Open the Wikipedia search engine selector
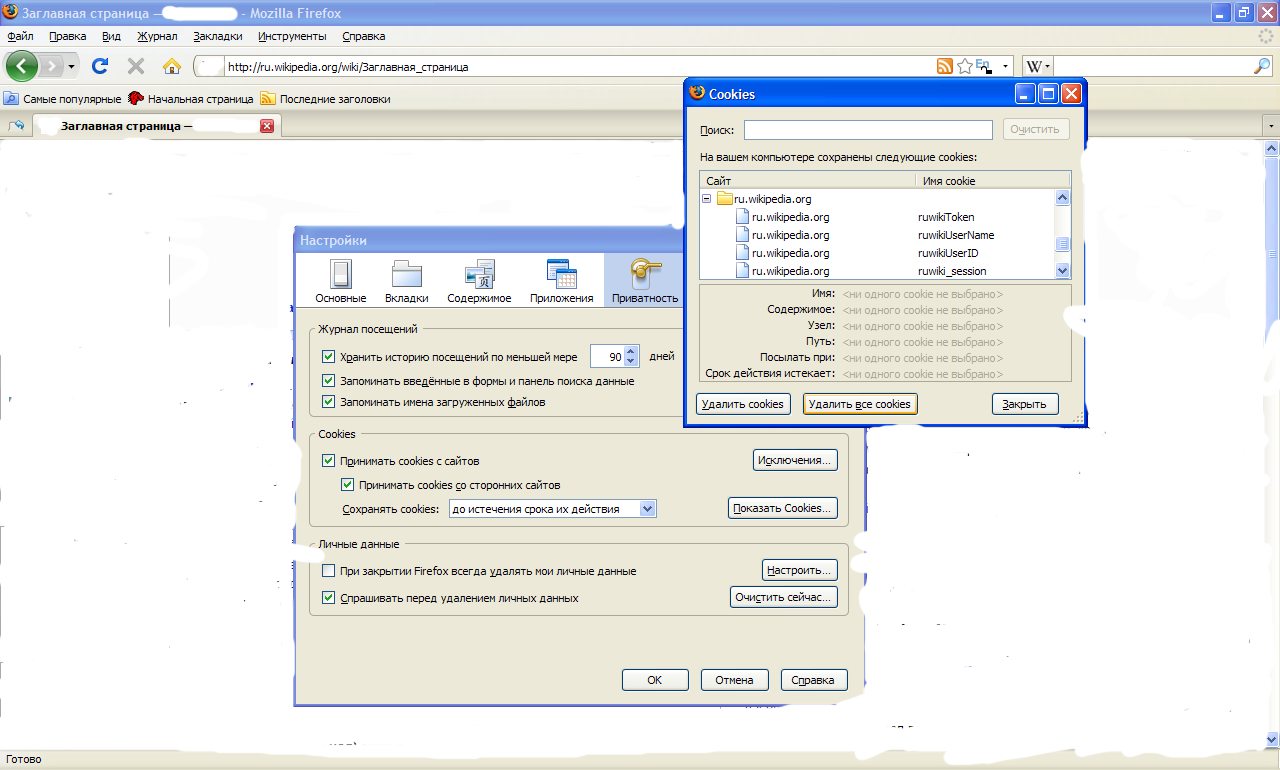 pyautogui.click(x=1037, y=66)
